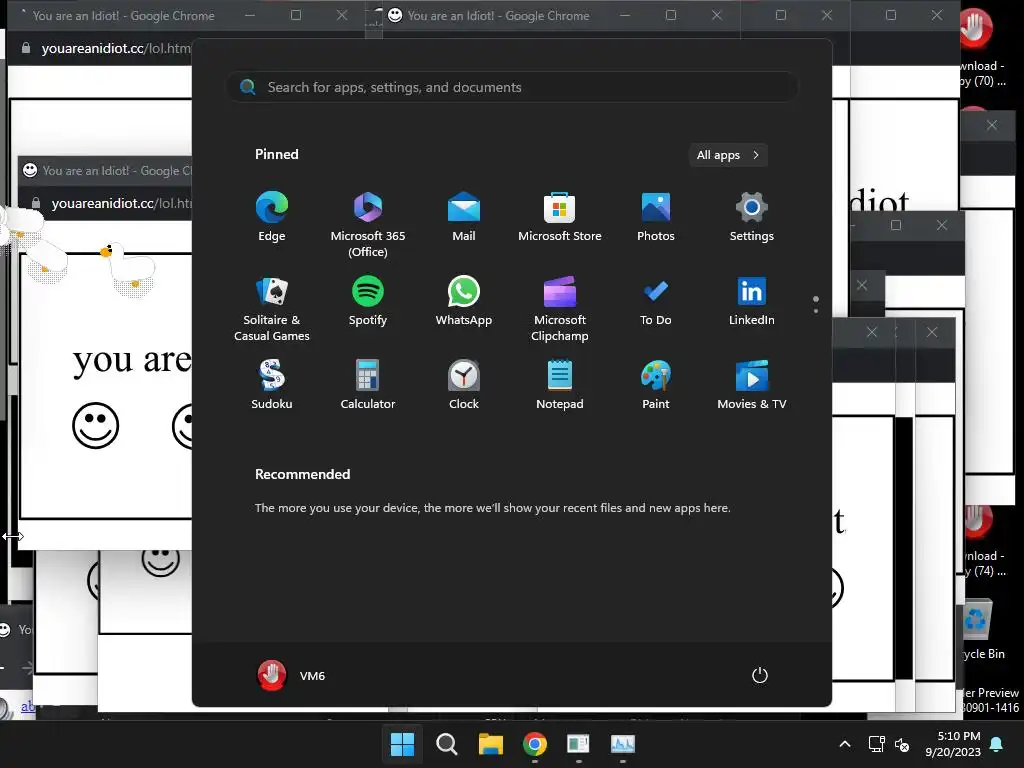
Task: Open Paint
Action: tap(656, 385)
